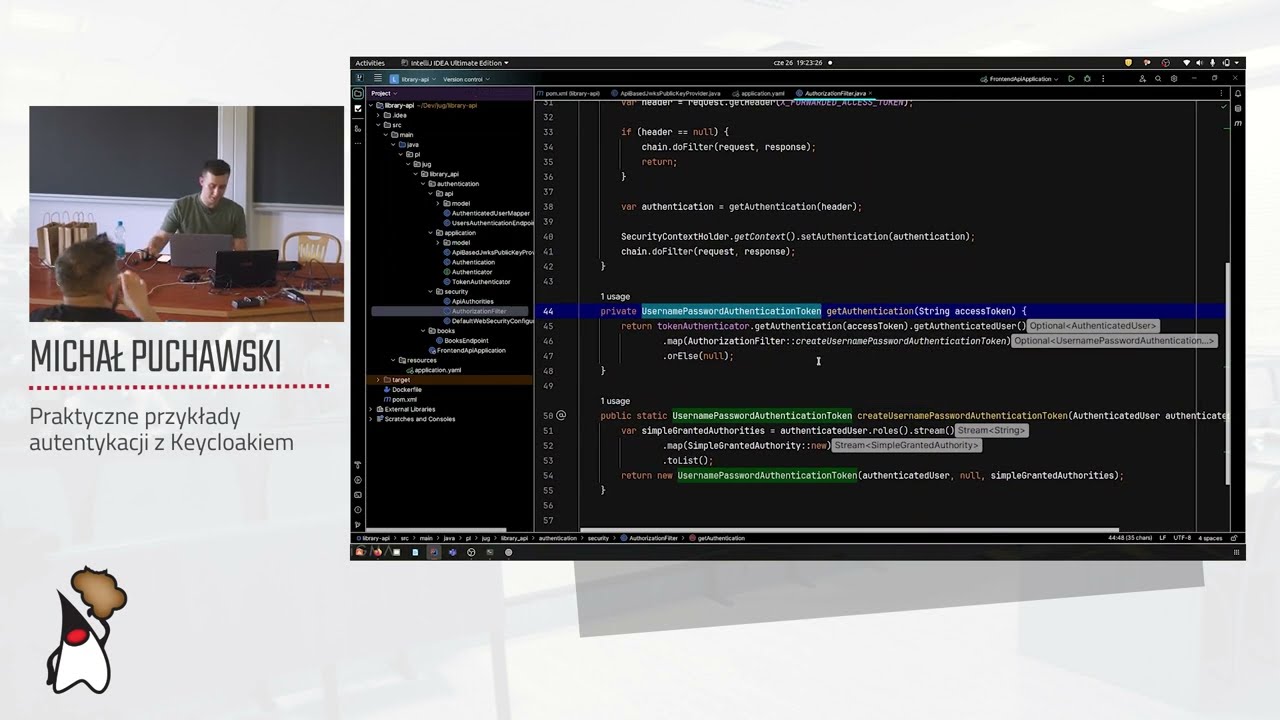The height and width of the screenshot is (720, 1280).
Task: Launch Firefox from the bottom taskbar
Action: [x=377, y=552]
